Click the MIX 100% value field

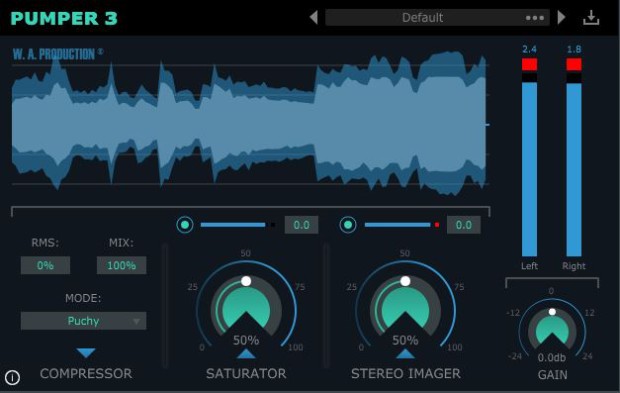coord(121,265)
